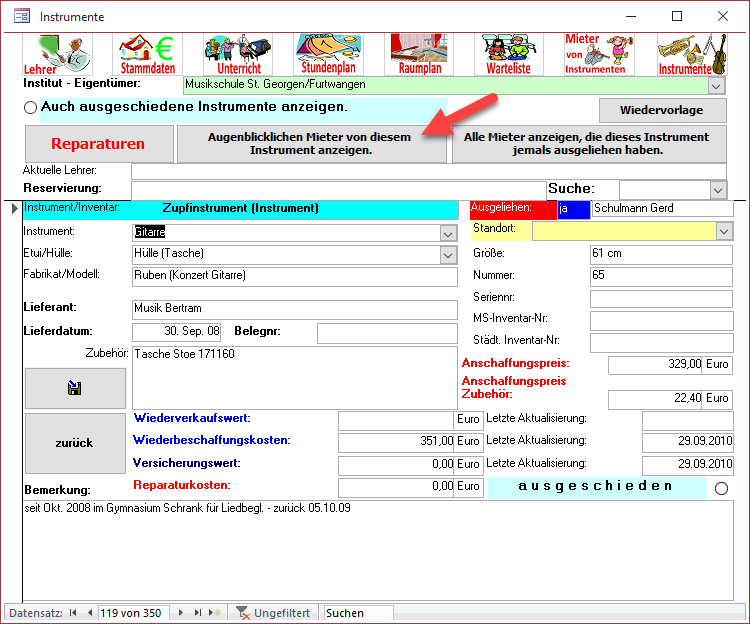The height and width of the screenshot is (624, 750).
Task: Enable 'Auch ausgeschiedene Instrumente anzeigen' option
Action: coord(31,107)
